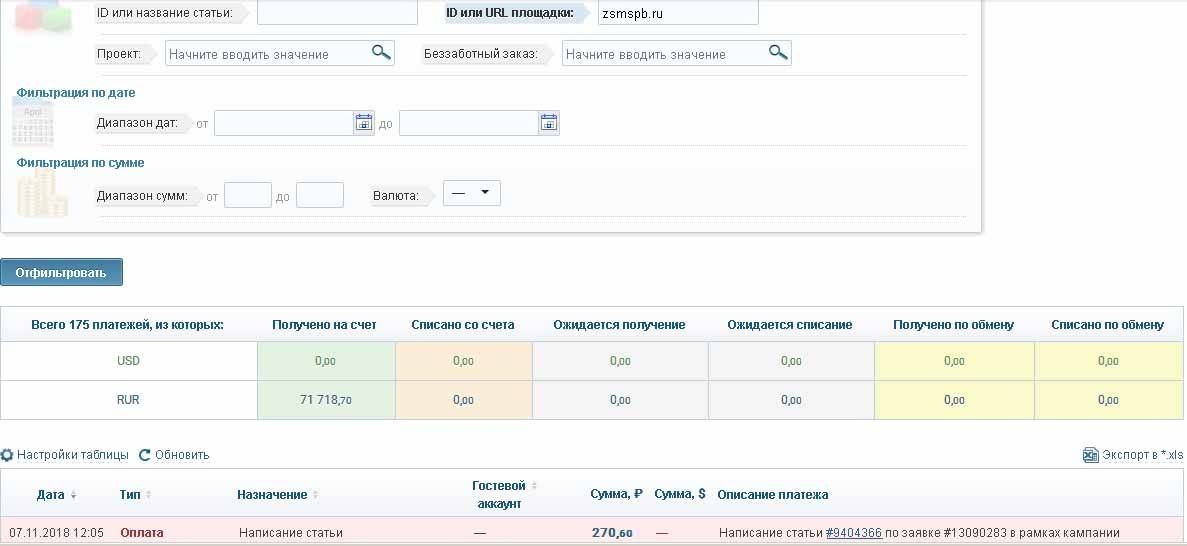The height and width of the screenshot is (546, 1187).
Task: Click the Excel export icon
Action: click(x=1091, y=455)
